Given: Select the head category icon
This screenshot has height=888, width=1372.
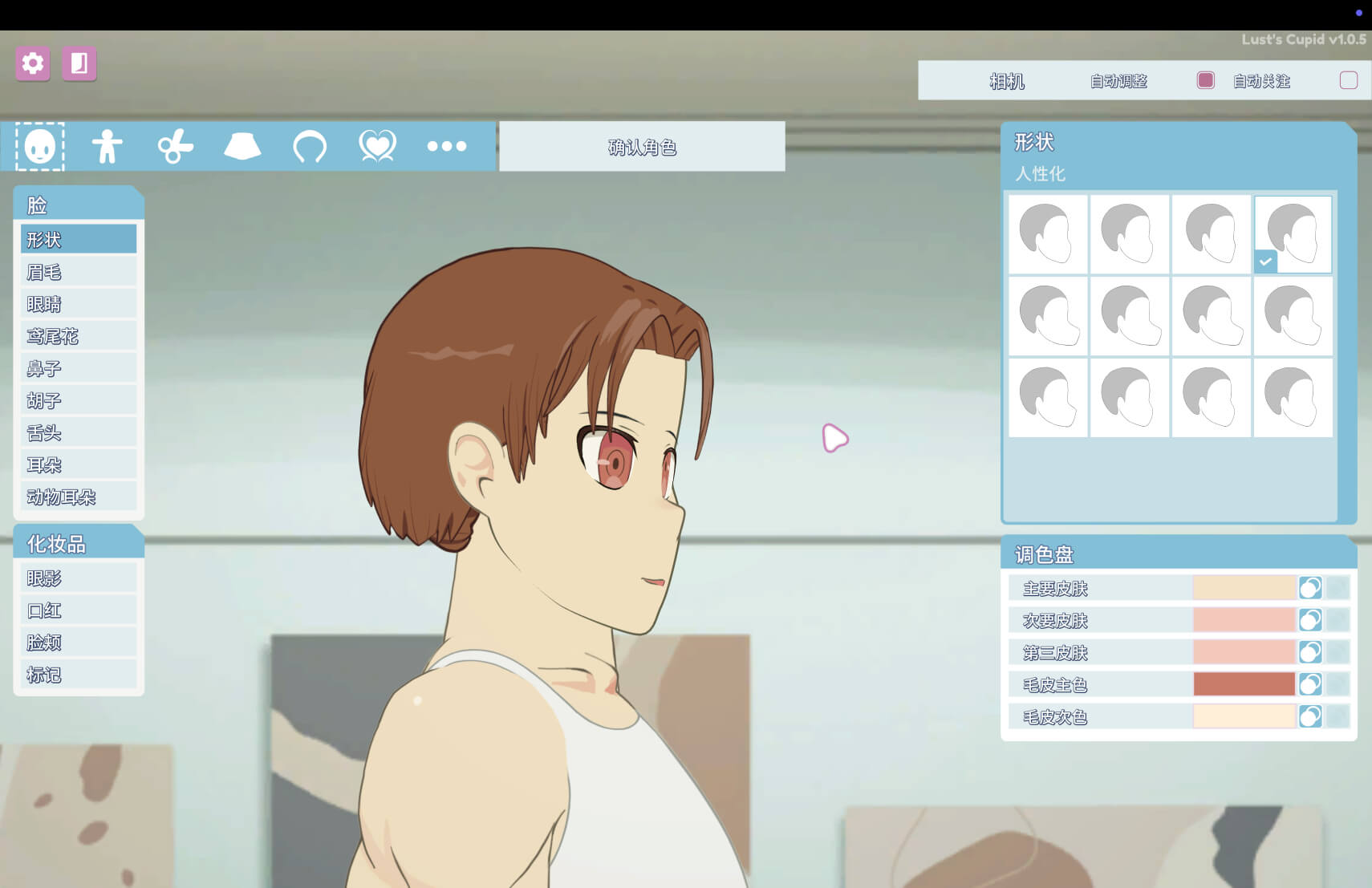Looking at the screenshot, I should 39,147.
